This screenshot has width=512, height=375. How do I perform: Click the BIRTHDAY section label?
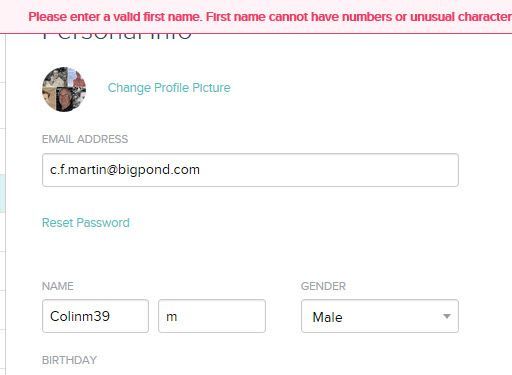69,360
